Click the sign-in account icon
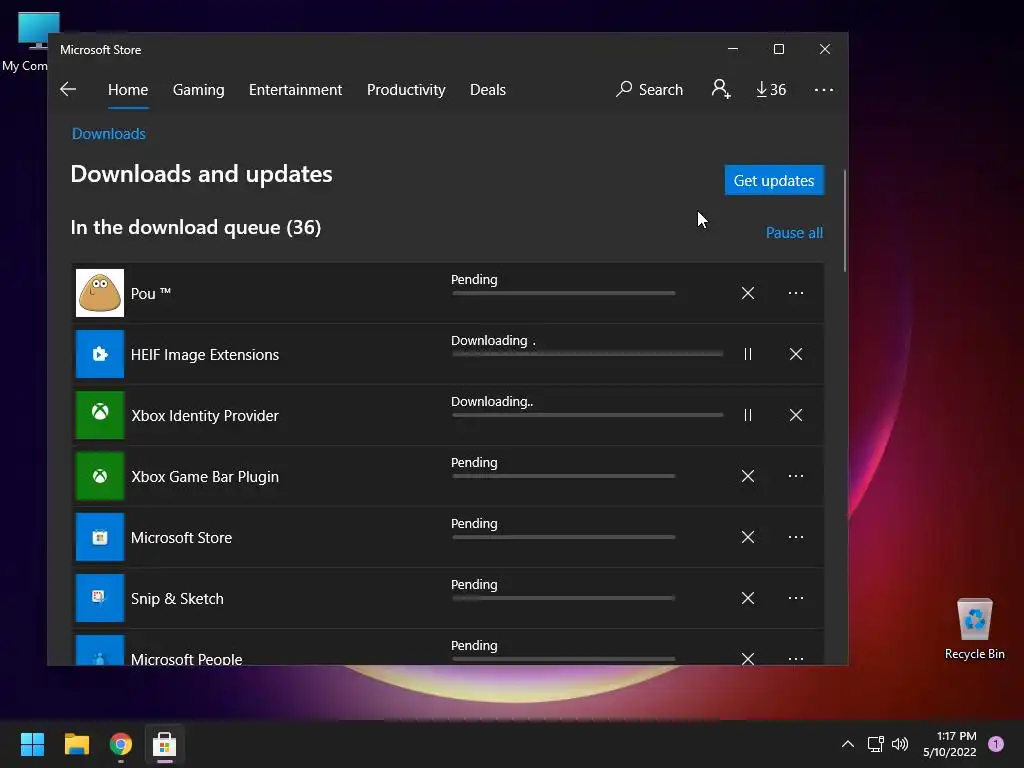 point(721,89)
